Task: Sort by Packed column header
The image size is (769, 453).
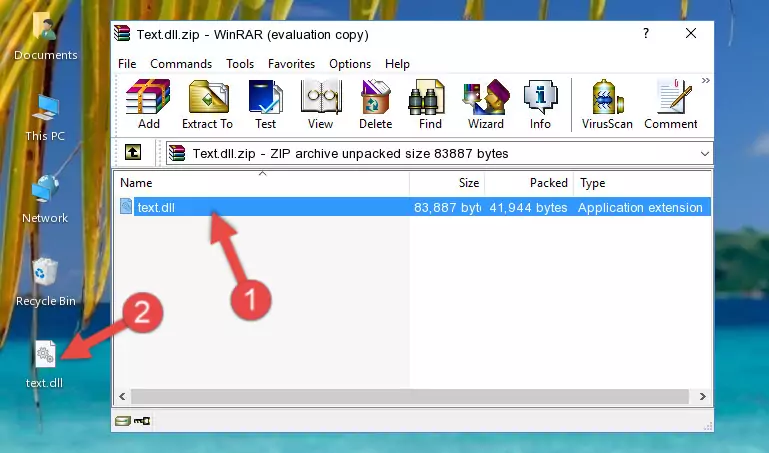Action: point(529,183)
